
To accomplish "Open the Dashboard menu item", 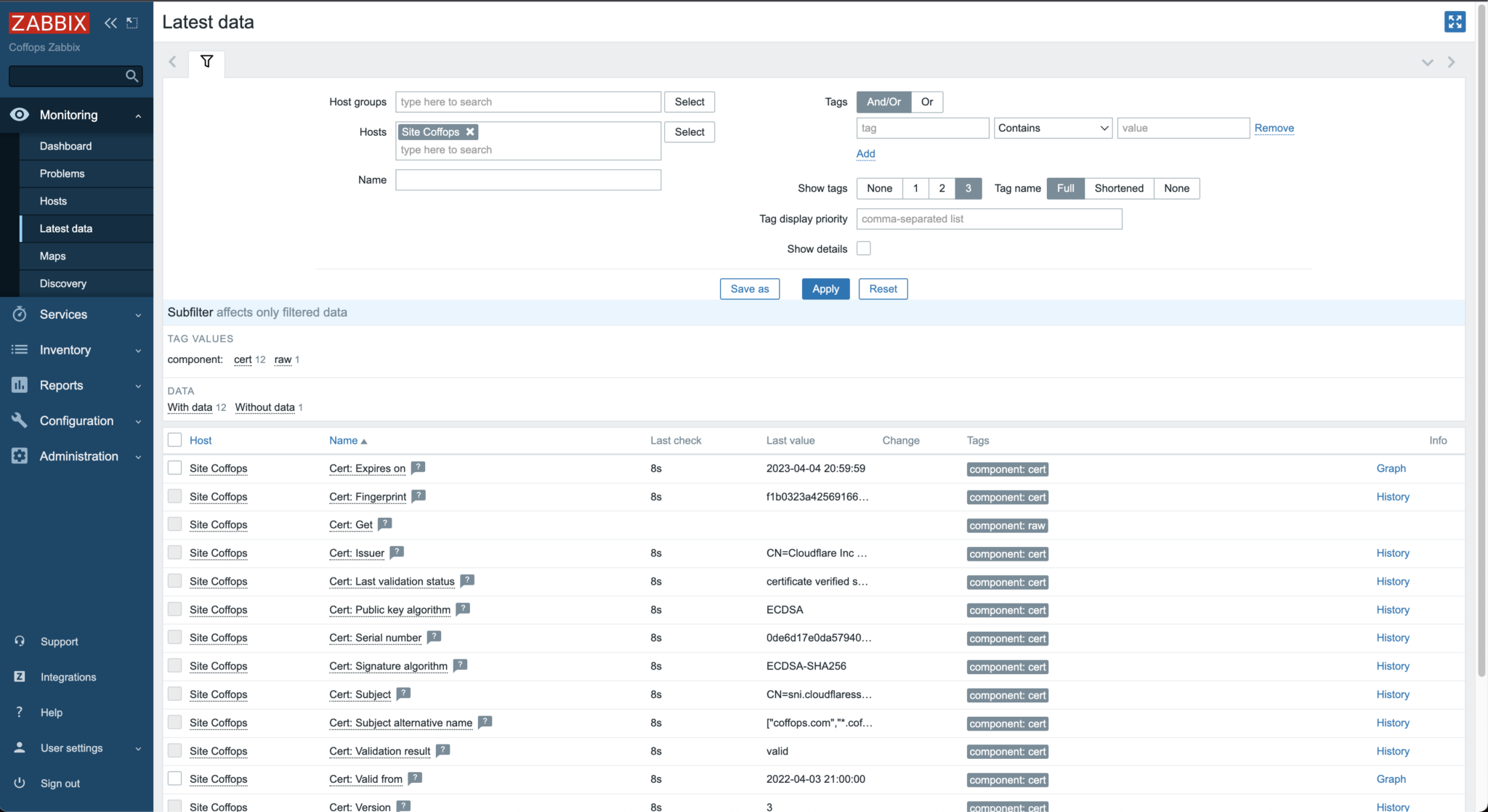I will coord(65,145).
